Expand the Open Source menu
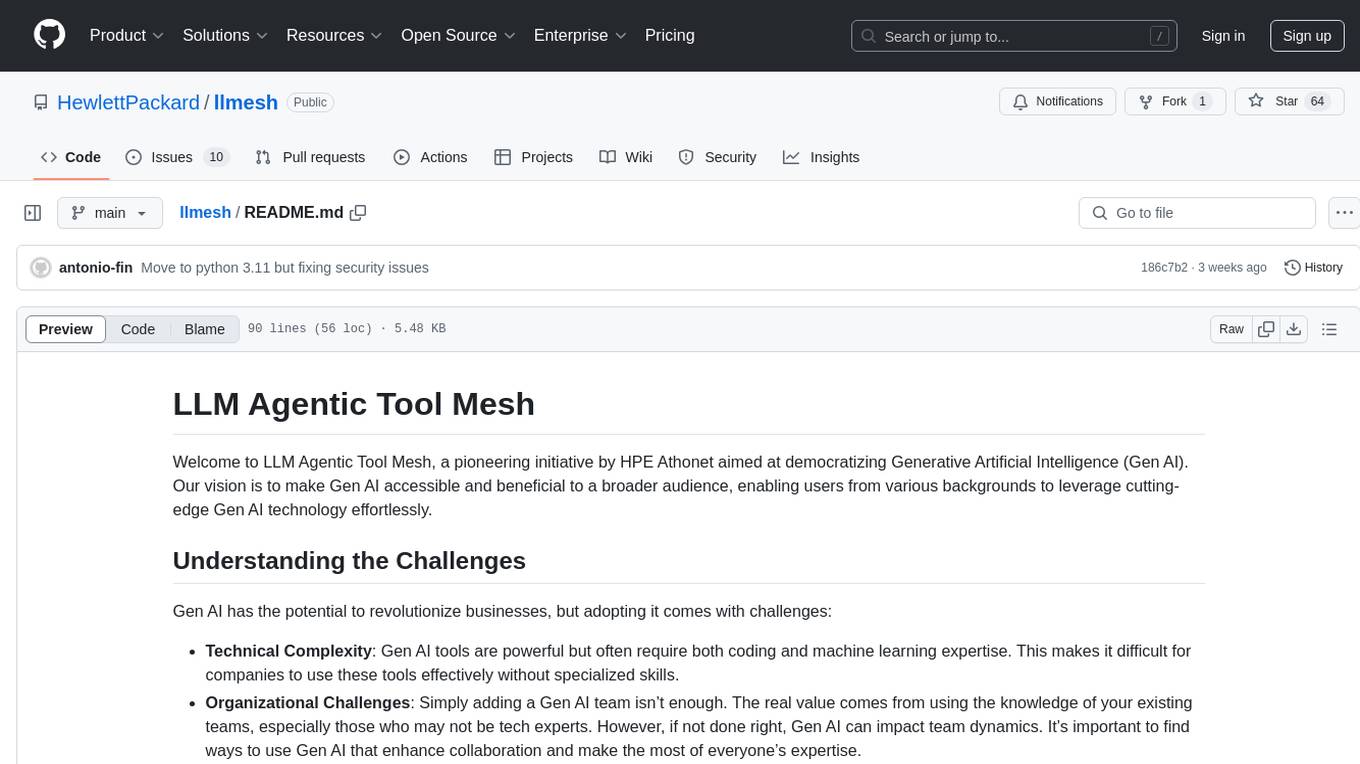The height and width of the screenshot is (764, 1360). point(457,35)
